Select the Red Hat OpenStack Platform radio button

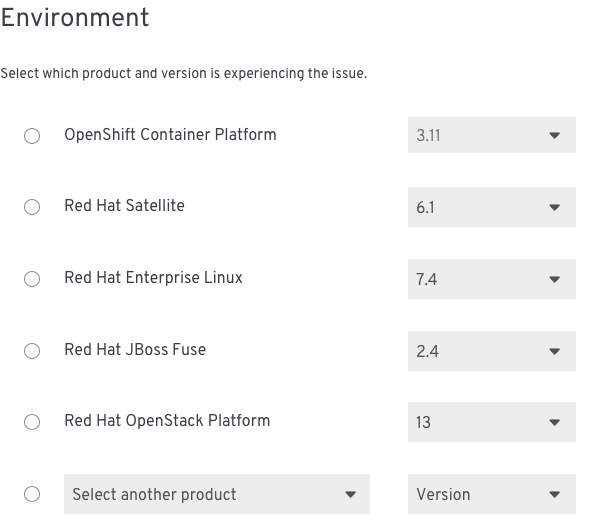pyautogui.click(x=32, y=422)
